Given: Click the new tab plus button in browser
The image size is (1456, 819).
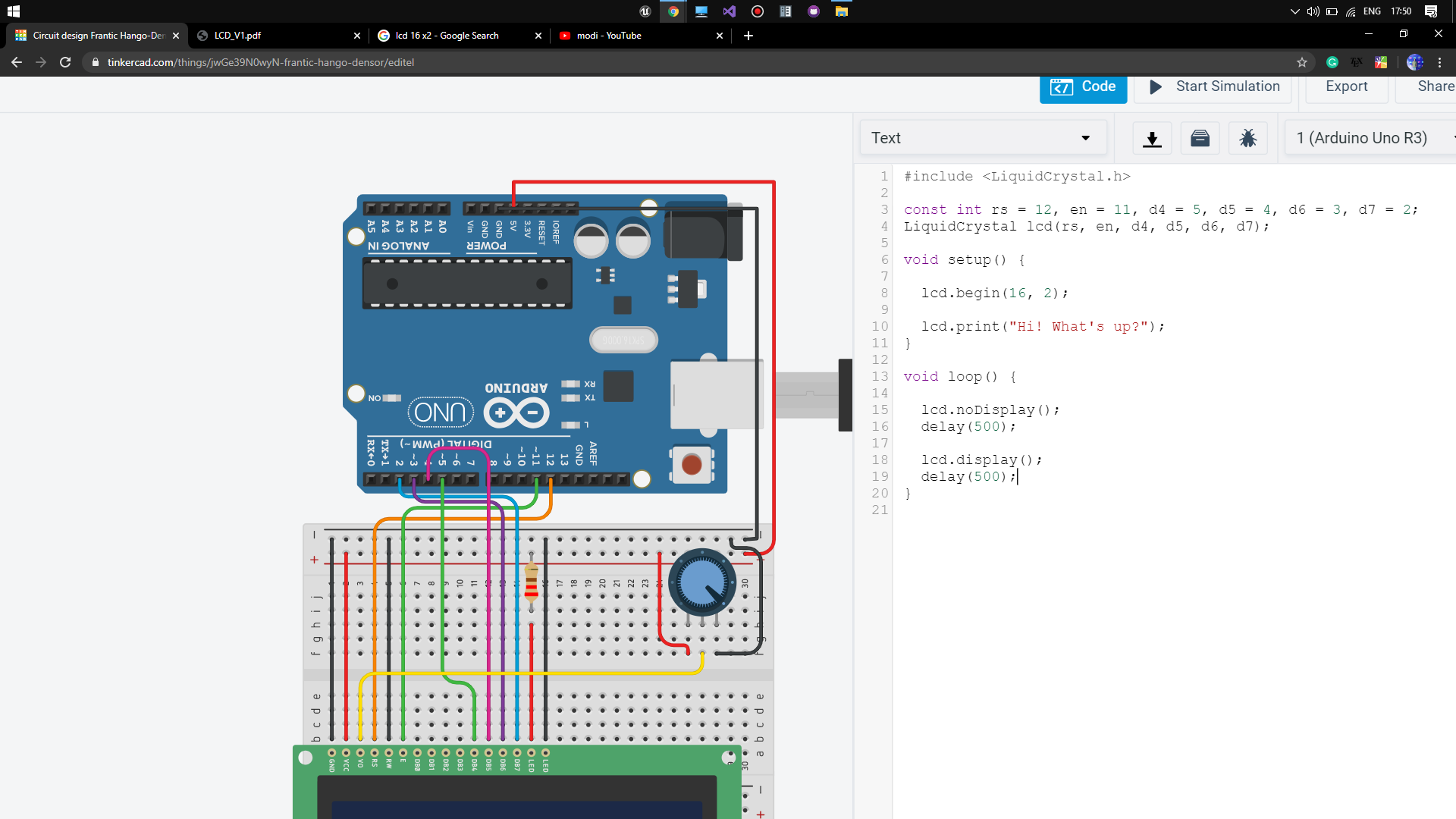Looking at the screenshot, I should (748, 35).
